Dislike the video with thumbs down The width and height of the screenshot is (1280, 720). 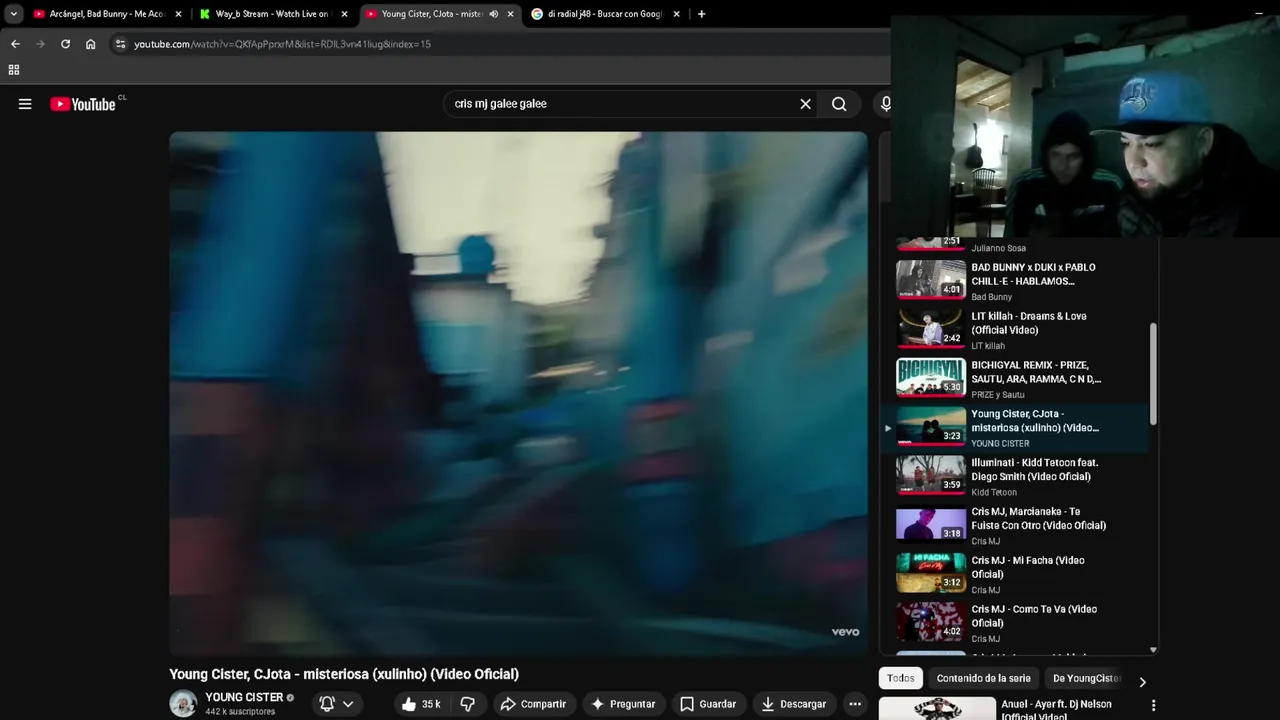[x=467, y=704]
